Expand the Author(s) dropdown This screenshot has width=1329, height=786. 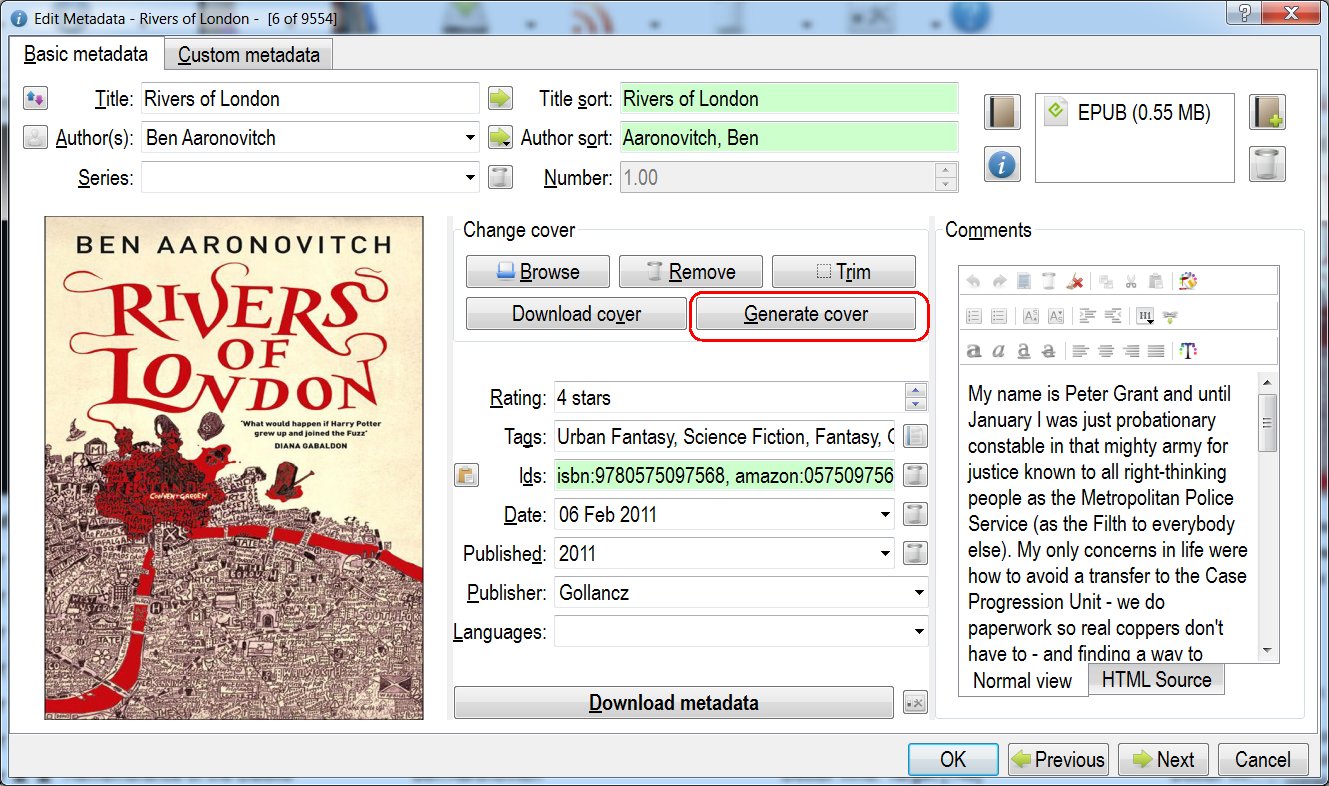[x=470, y=138]
